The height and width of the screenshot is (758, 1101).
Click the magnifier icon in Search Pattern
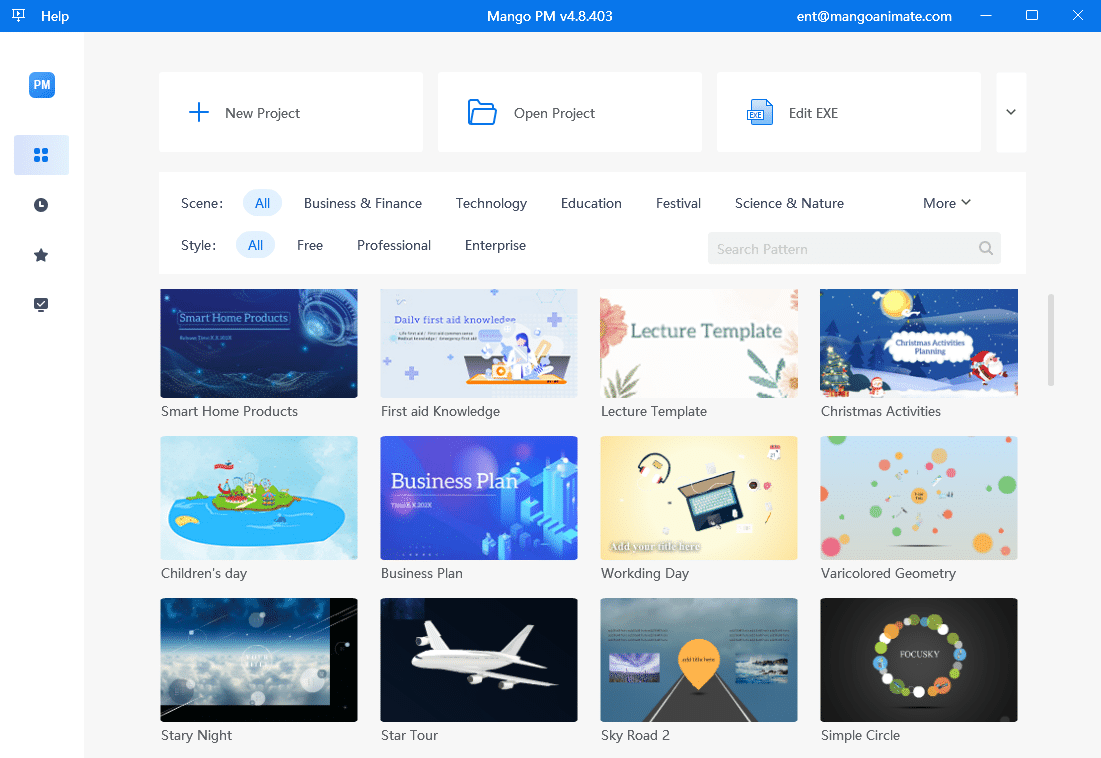(986, 249)
